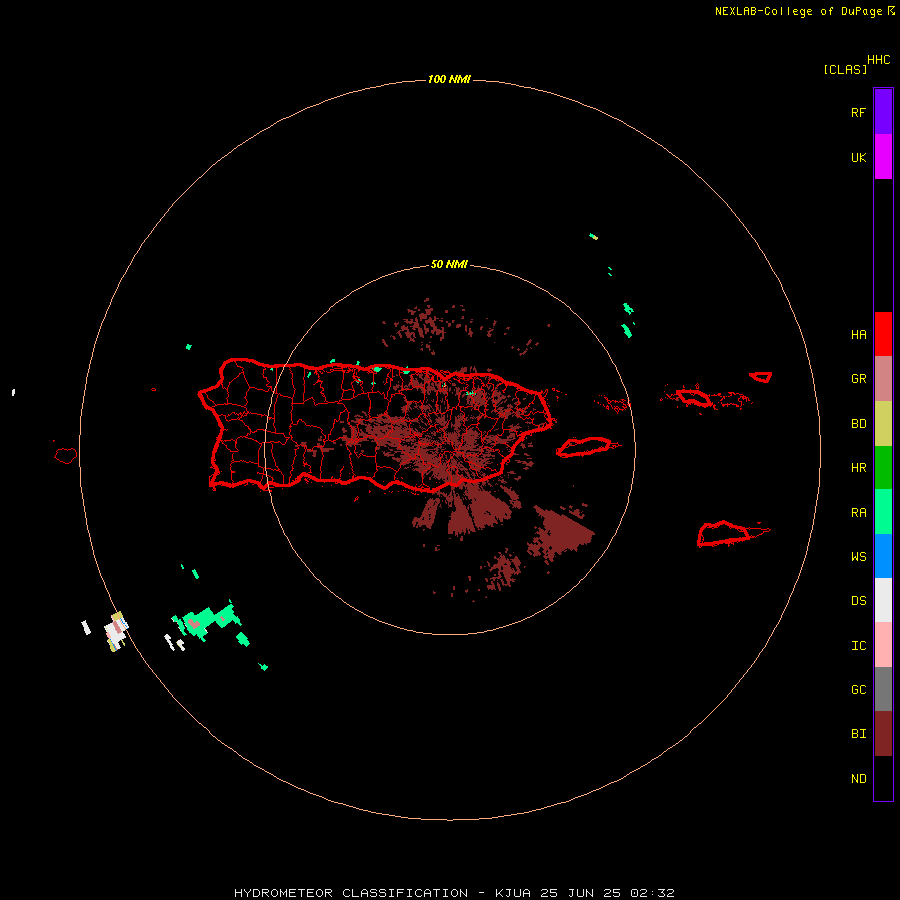Click the RA legend label
Screen dimensions: 900x900
pos(858,513)
